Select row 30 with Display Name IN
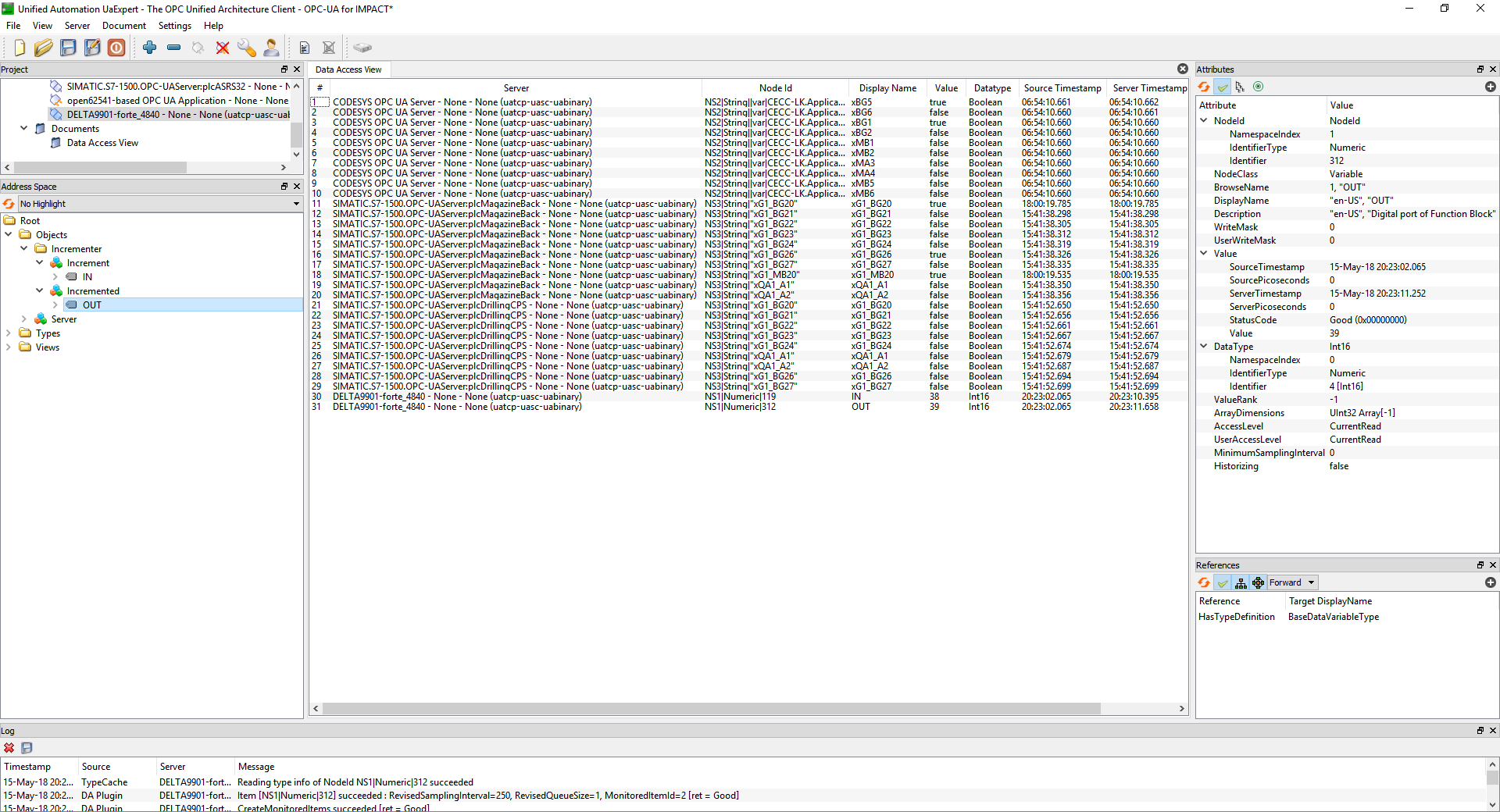 click(x=748, y=397)
